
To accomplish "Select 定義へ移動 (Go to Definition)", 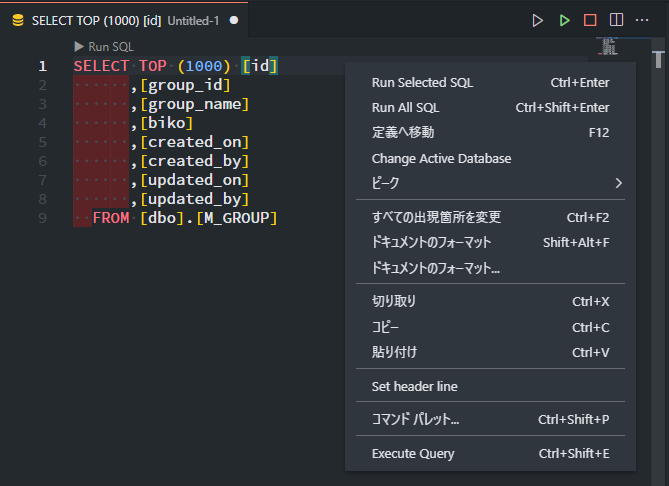I will (490, 133).
